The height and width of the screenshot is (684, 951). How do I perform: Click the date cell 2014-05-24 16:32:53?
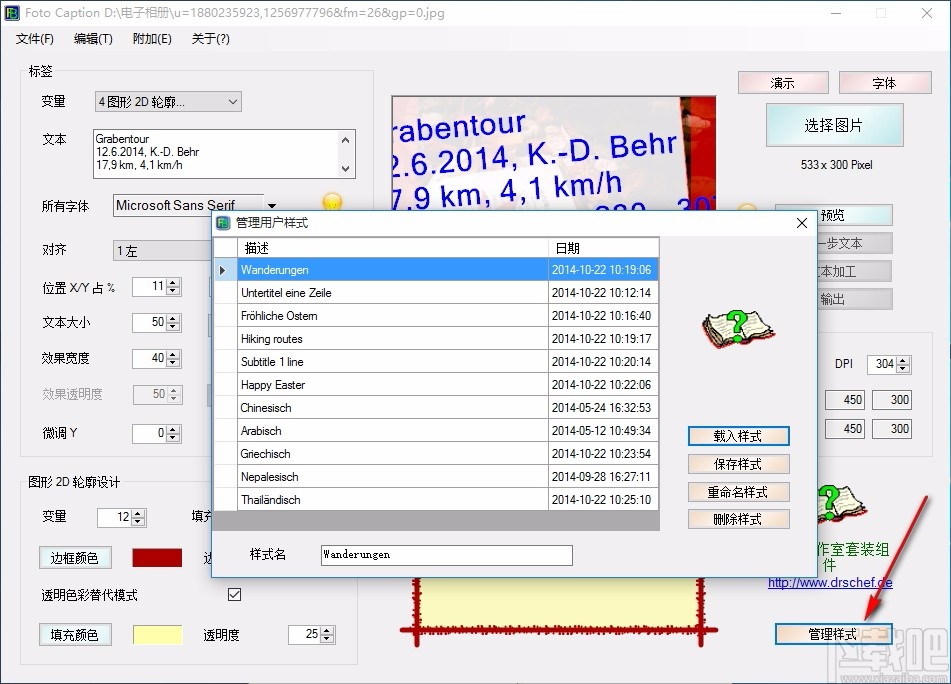click(603, 408)
